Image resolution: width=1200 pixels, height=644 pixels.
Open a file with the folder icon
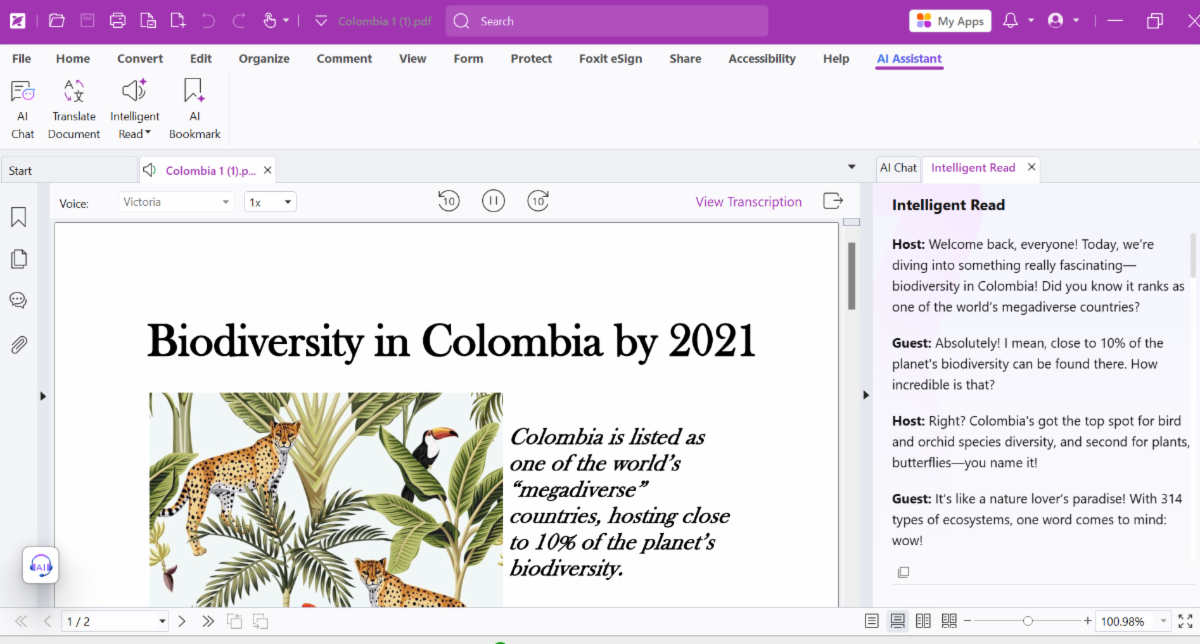click(x=57, y=20)
